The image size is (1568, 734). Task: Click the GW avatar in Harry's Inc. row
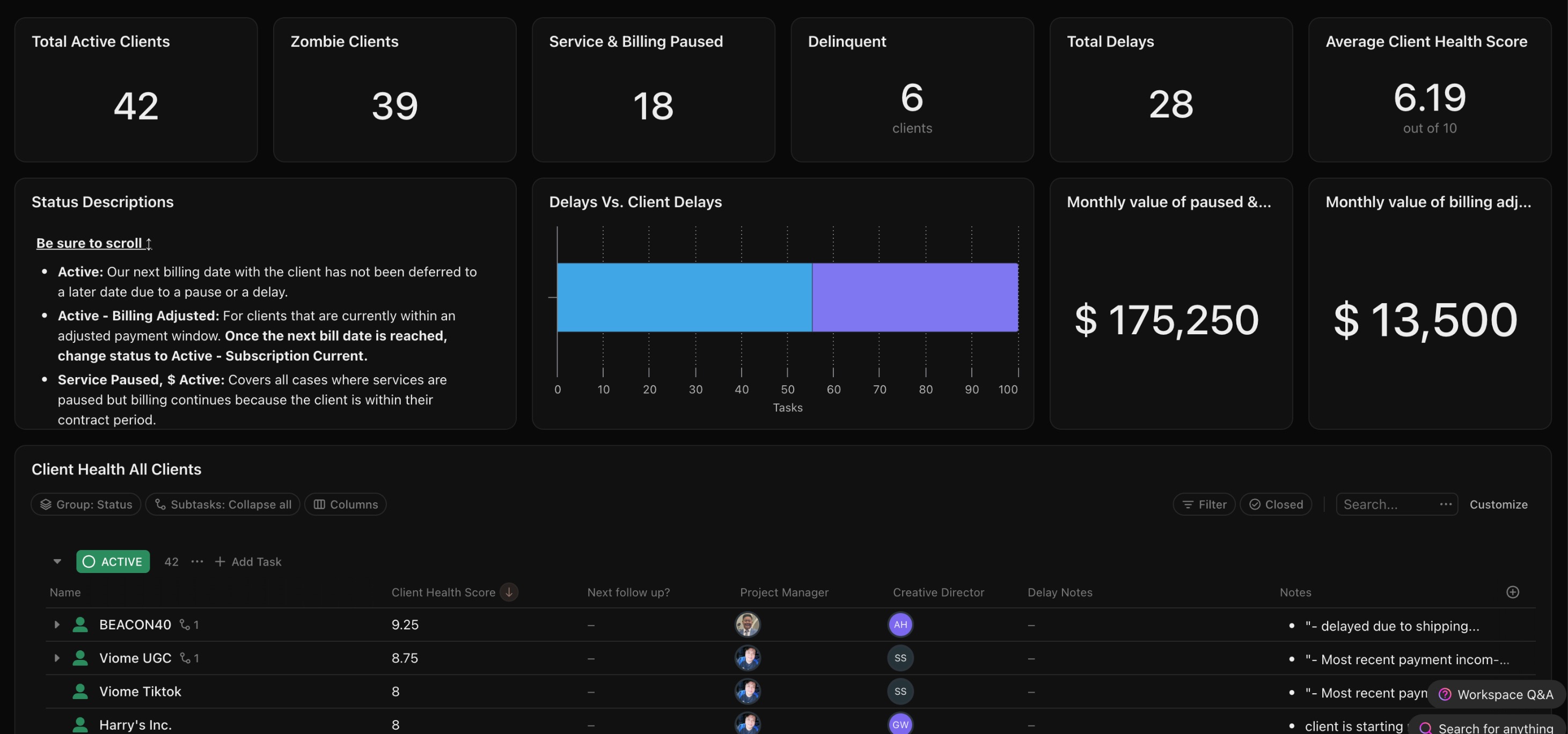[x=900, y=724]
